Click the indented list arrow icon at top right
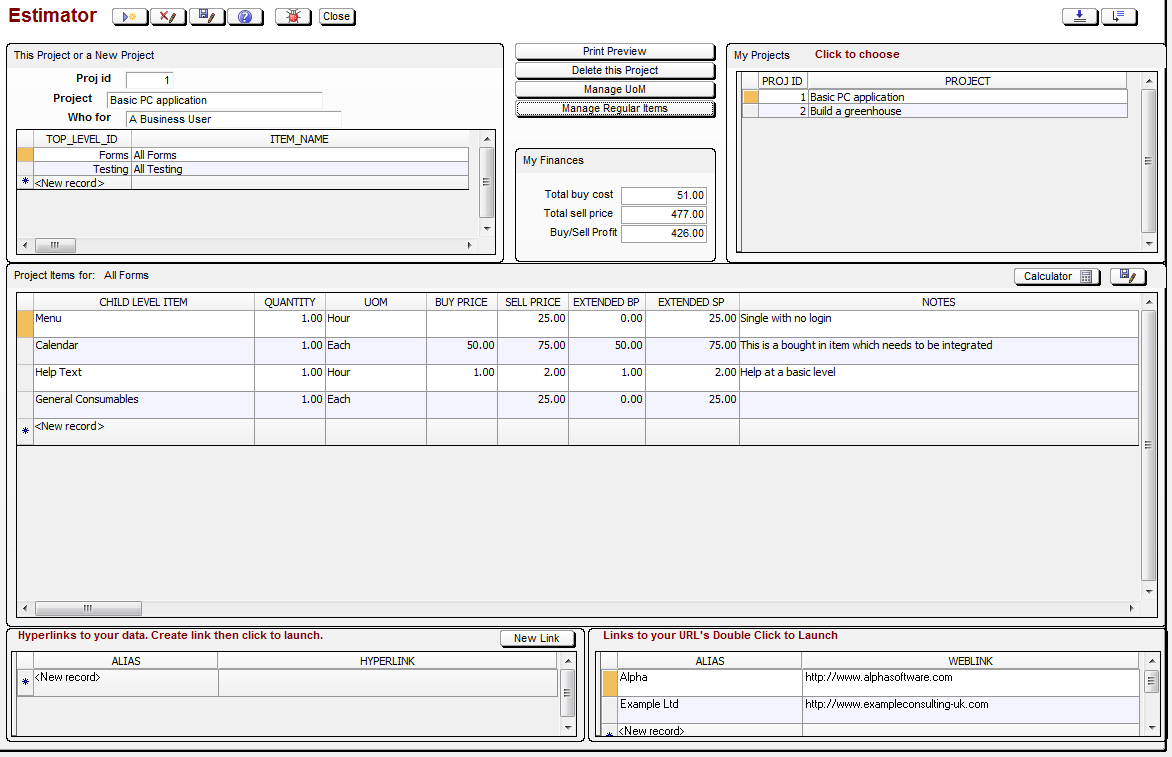The image size is (1172, 757). coord(1119,17)
